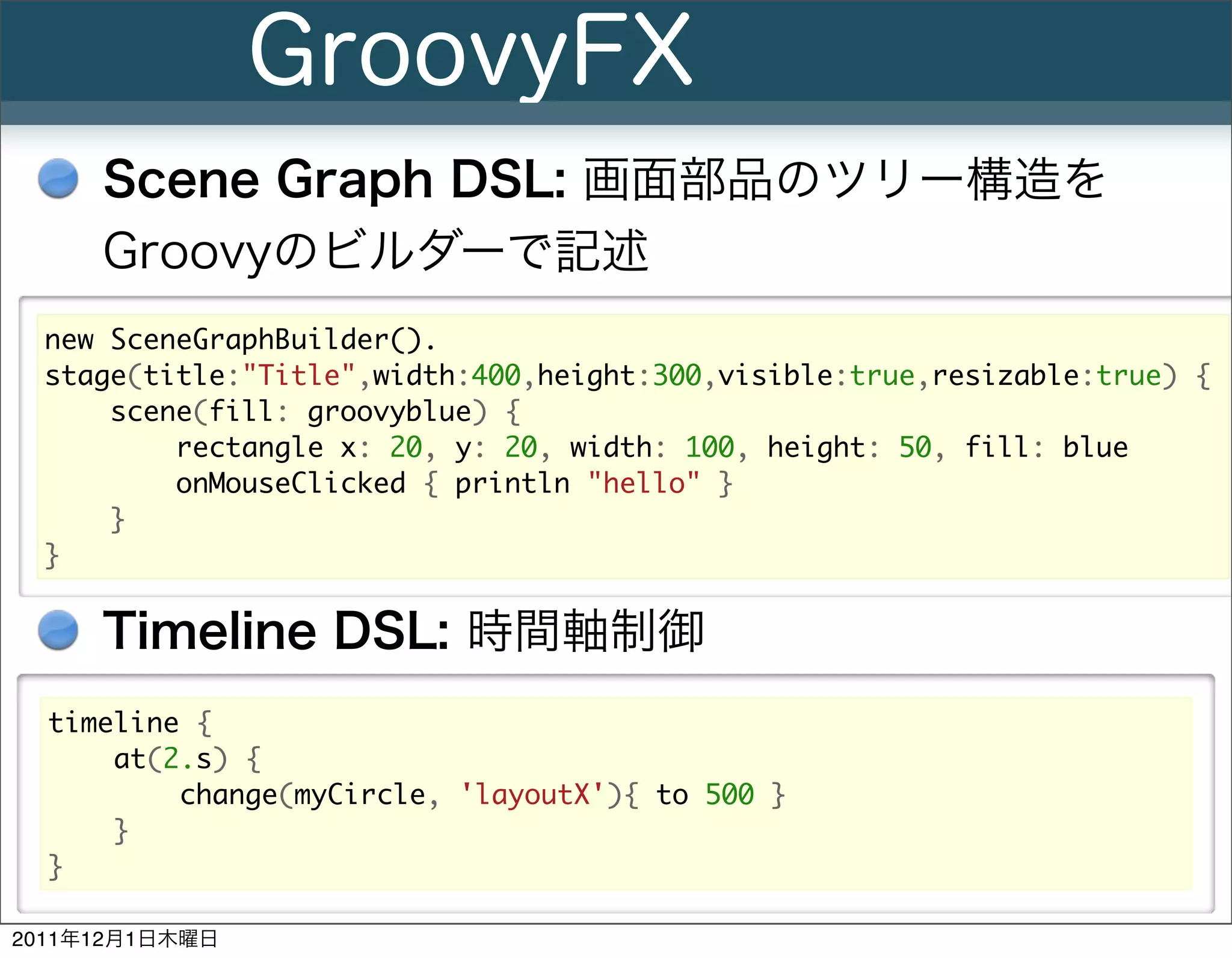Viewport: 1232px width, 958px height.
Task: Click the 'Groovyのビルダーで記述' line
Action: (x=377, y=251)
